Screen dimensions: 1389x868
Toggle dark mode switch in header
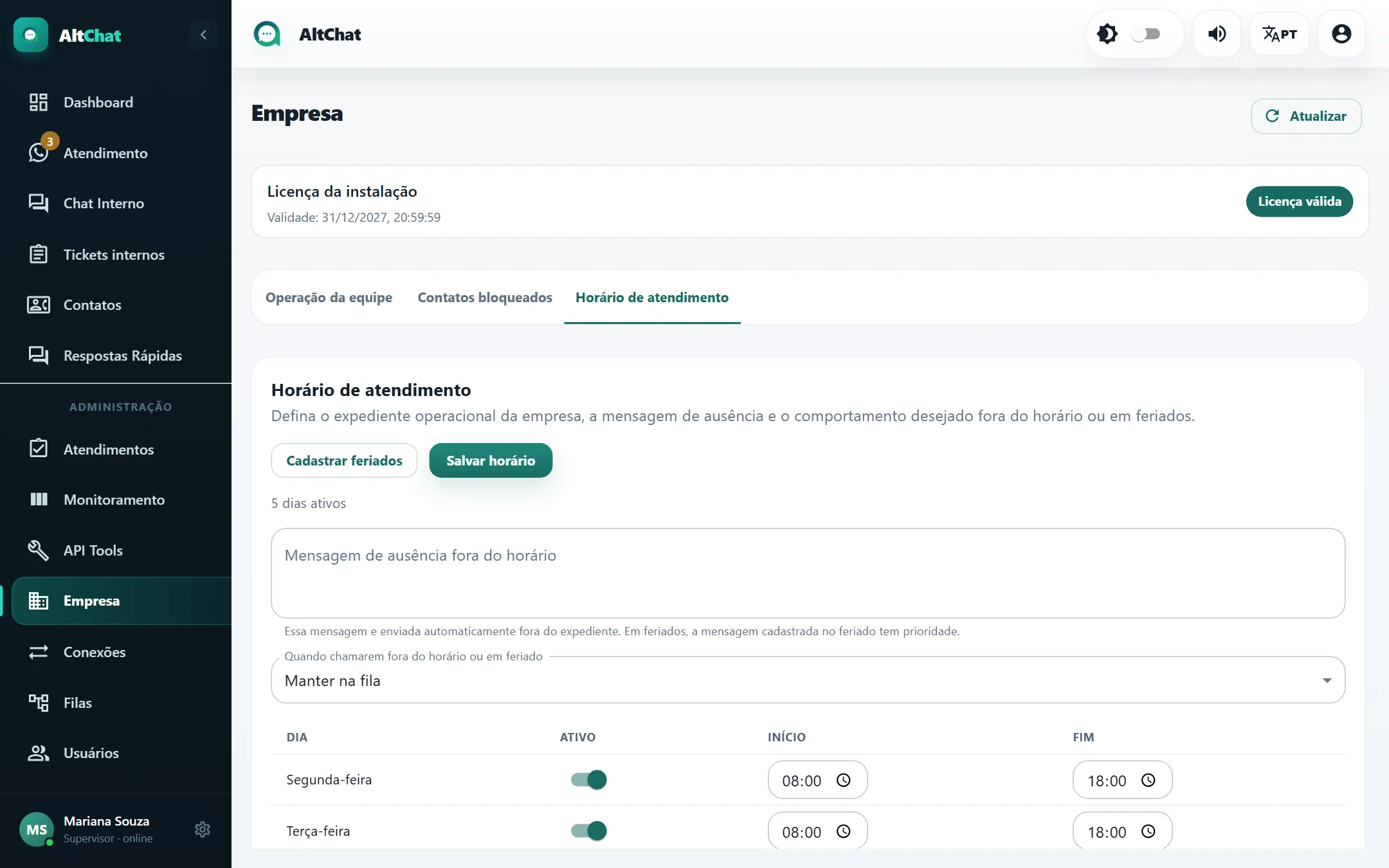pyautogui.click(x=1146, y=34)
